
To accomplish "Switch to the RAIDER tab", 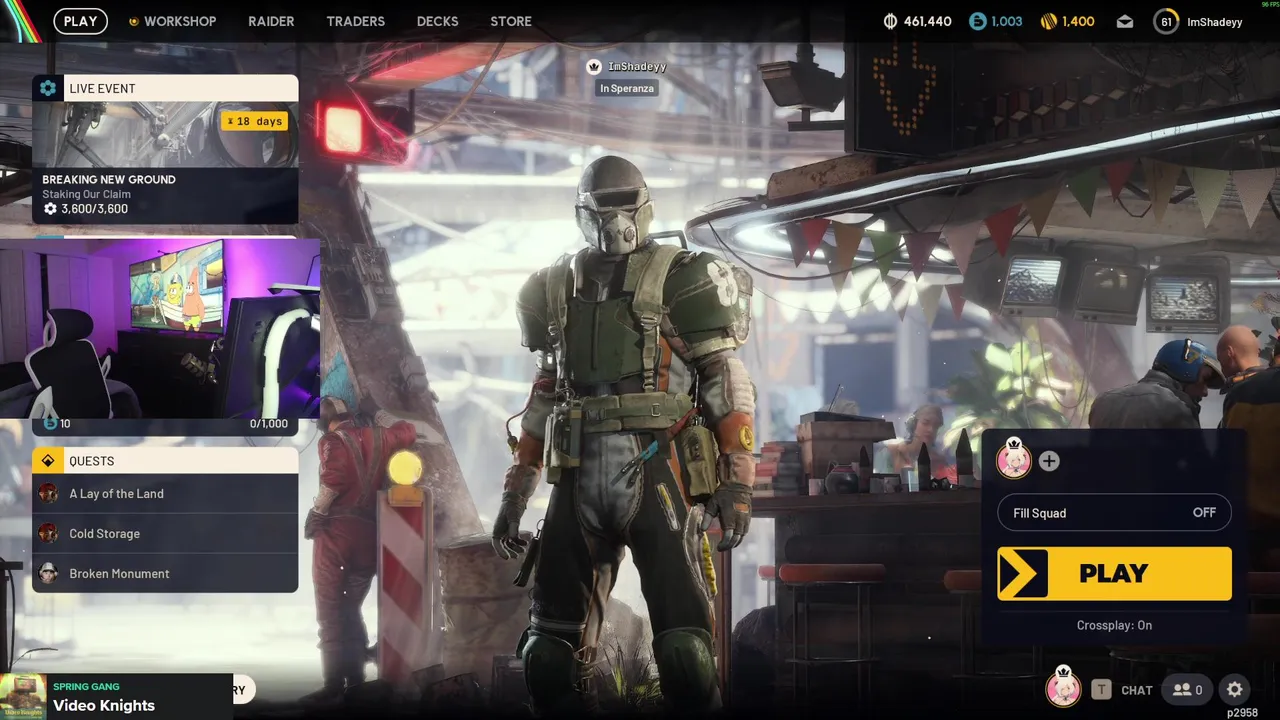I will (271, 21).
